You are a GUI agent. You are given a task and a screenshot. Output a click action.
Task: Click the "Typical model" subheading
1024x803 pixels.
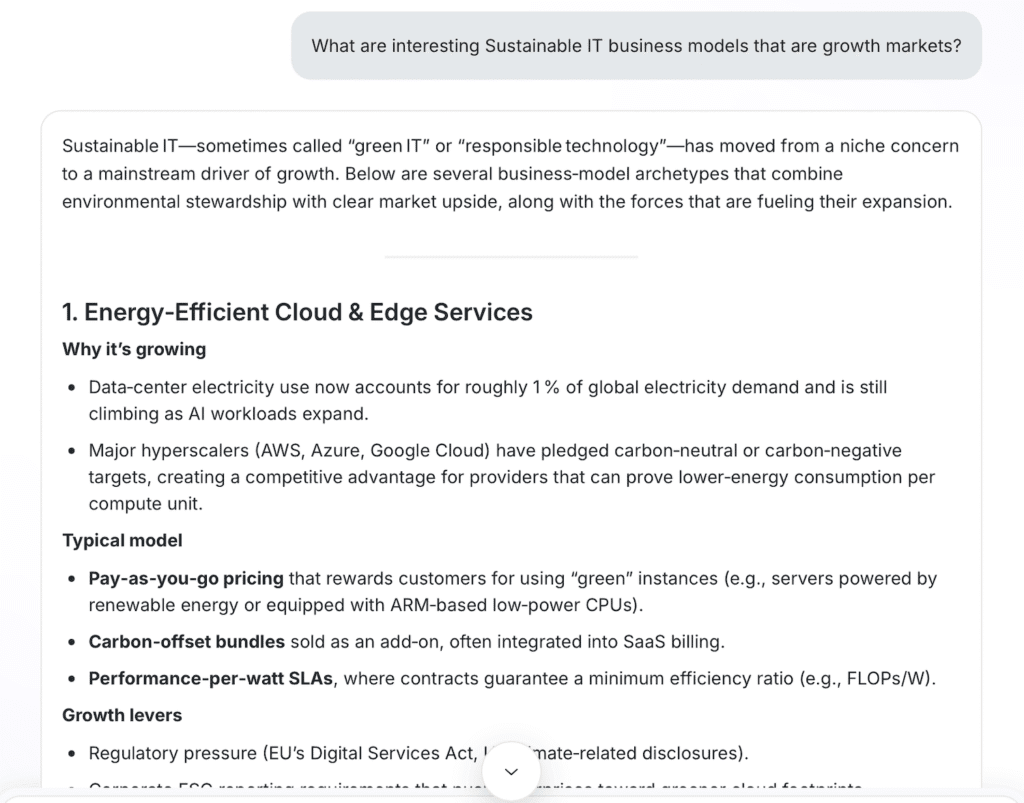(122, 540)
